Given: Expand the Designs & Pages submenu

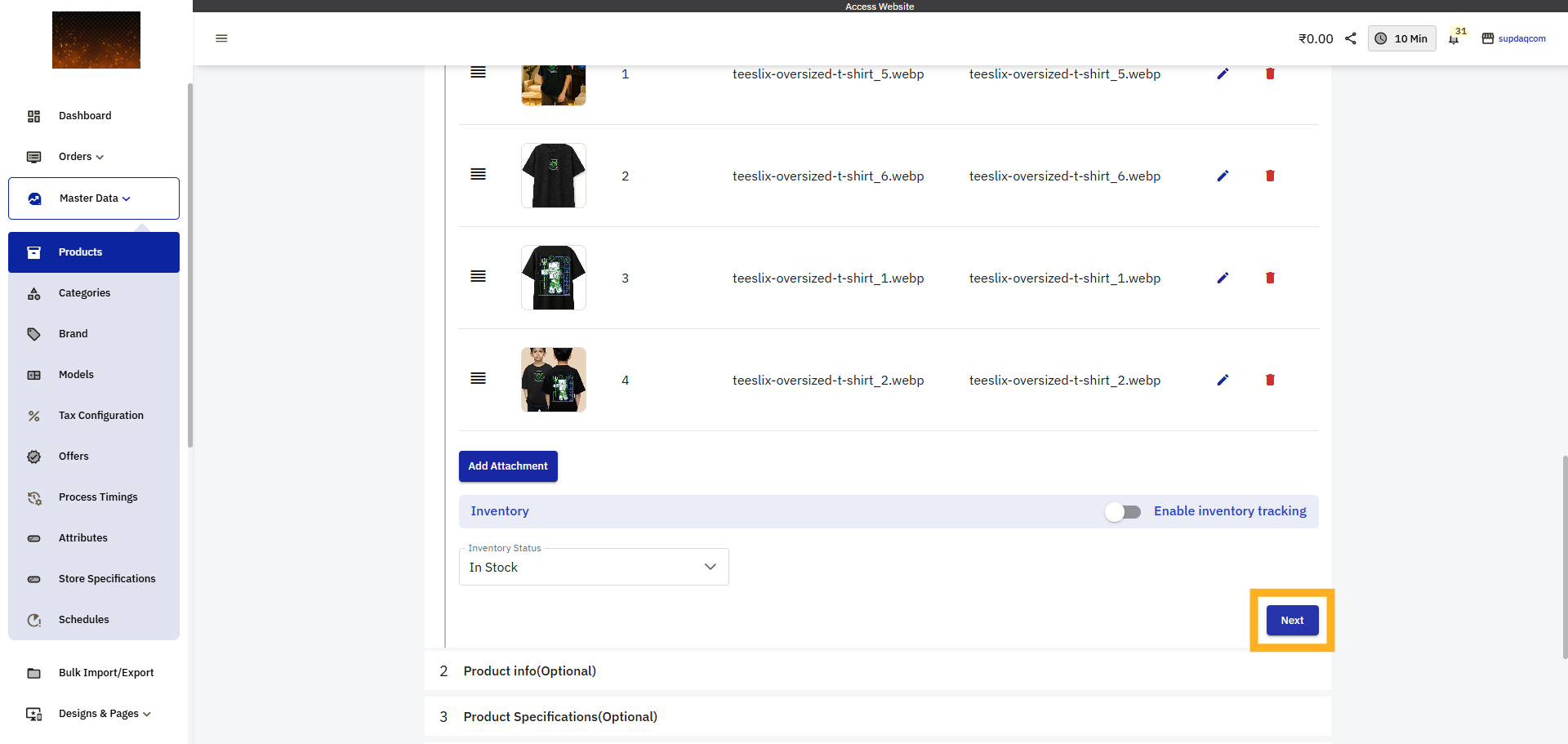Looking at the screenshot, I should (147, 714).
